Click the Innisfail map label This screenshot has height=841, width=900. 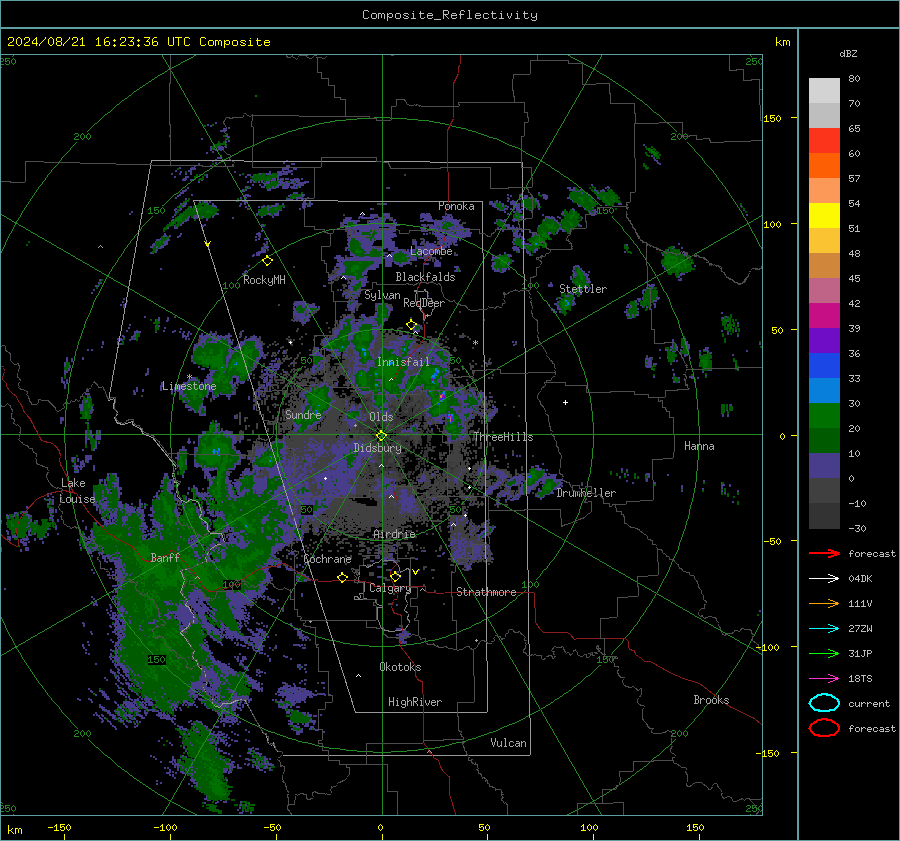click(x=403, y=362)
